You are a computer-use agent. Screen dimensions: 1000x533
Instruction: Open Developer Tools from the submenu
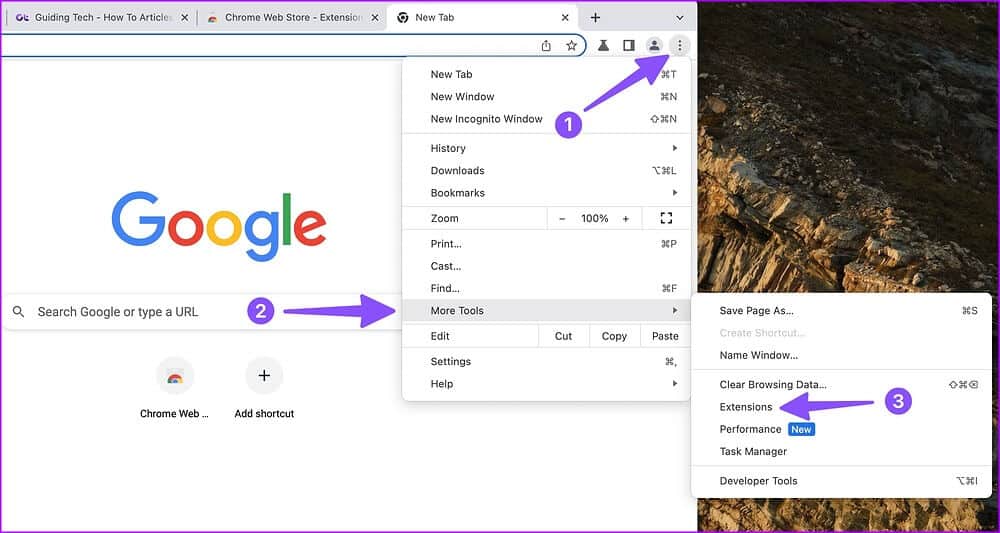[842, 481]
